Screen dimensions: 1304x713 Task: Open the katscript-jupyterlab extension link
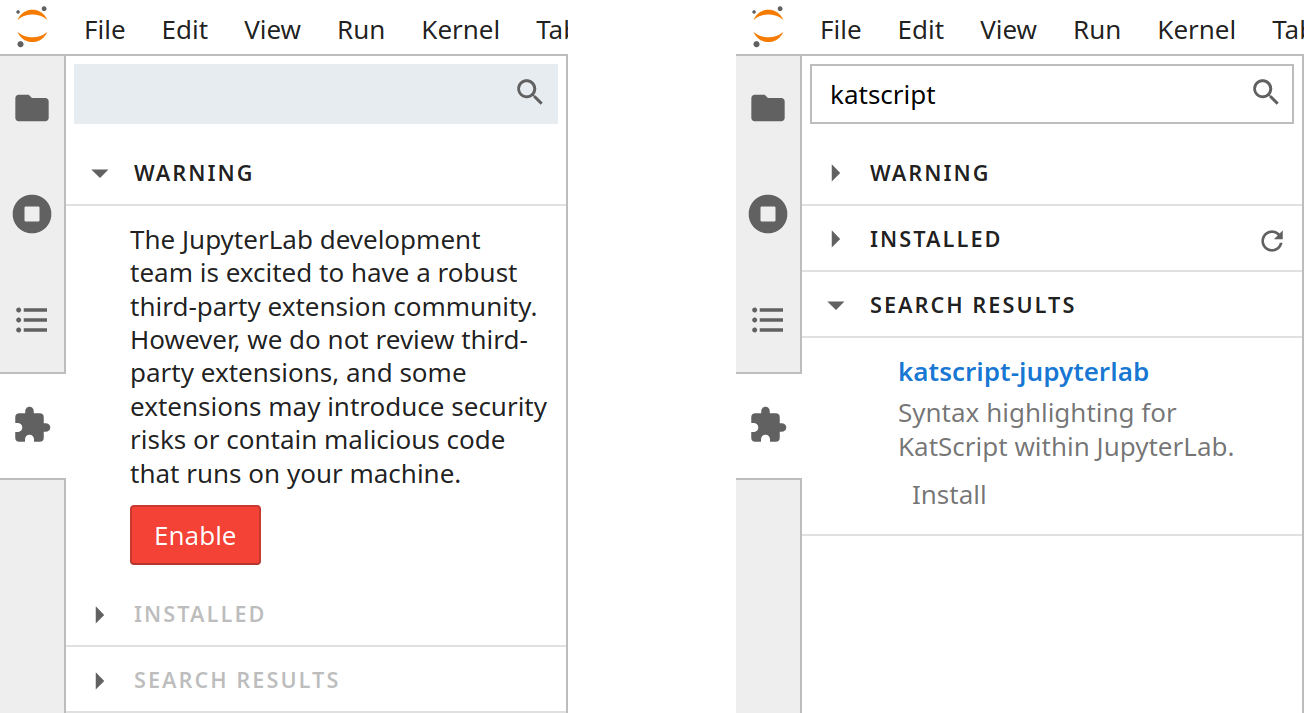coord(1023,372)
